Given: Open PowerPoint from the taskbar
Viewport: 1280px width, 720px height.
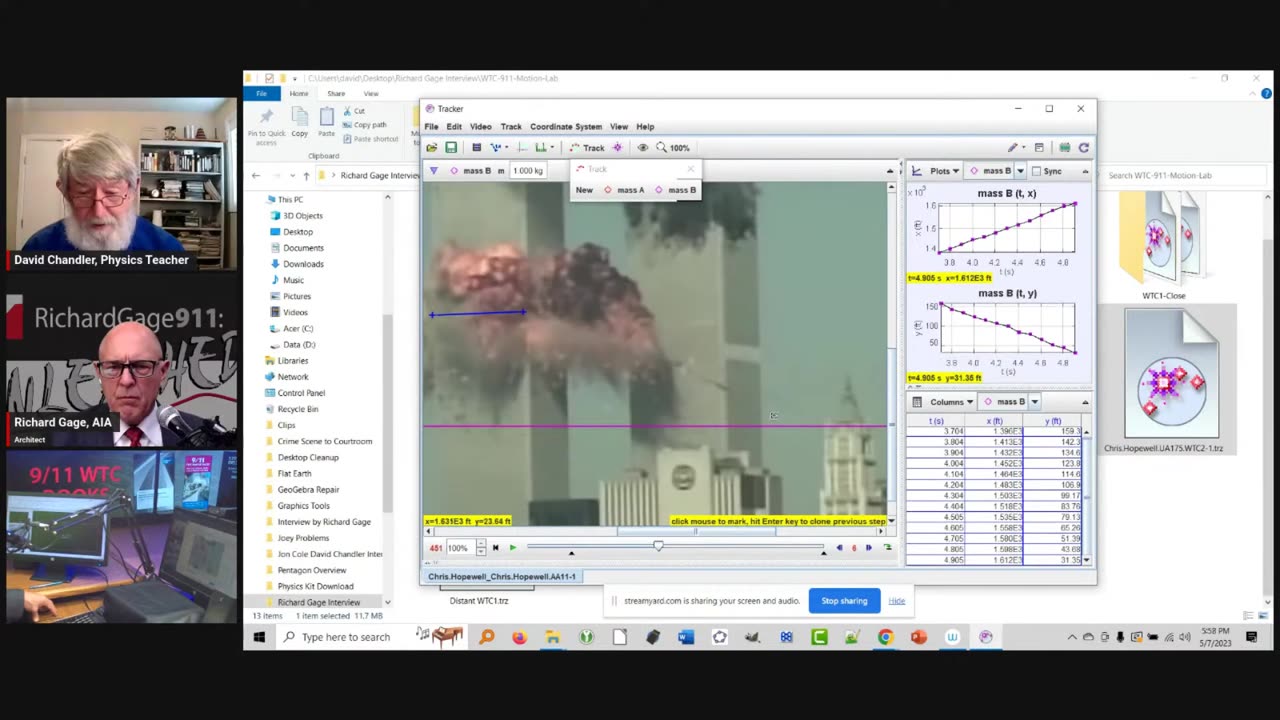Looking at the screenshot, I should (918, 637).
